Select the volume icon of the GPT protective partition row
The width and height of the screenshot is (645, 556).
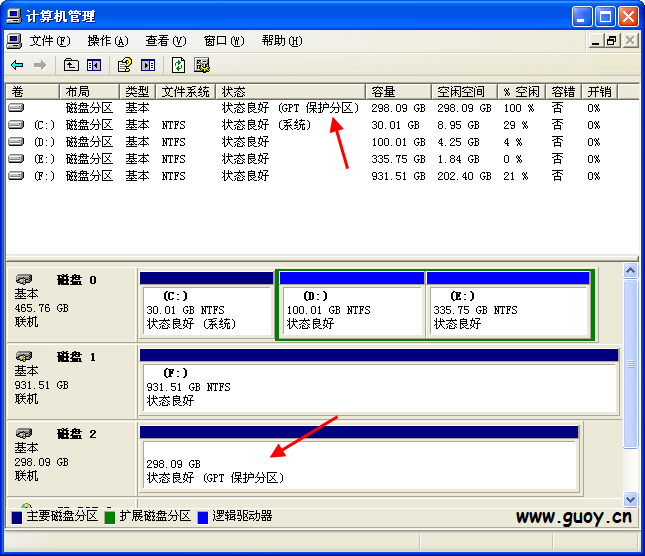click(x=16, y=108)
